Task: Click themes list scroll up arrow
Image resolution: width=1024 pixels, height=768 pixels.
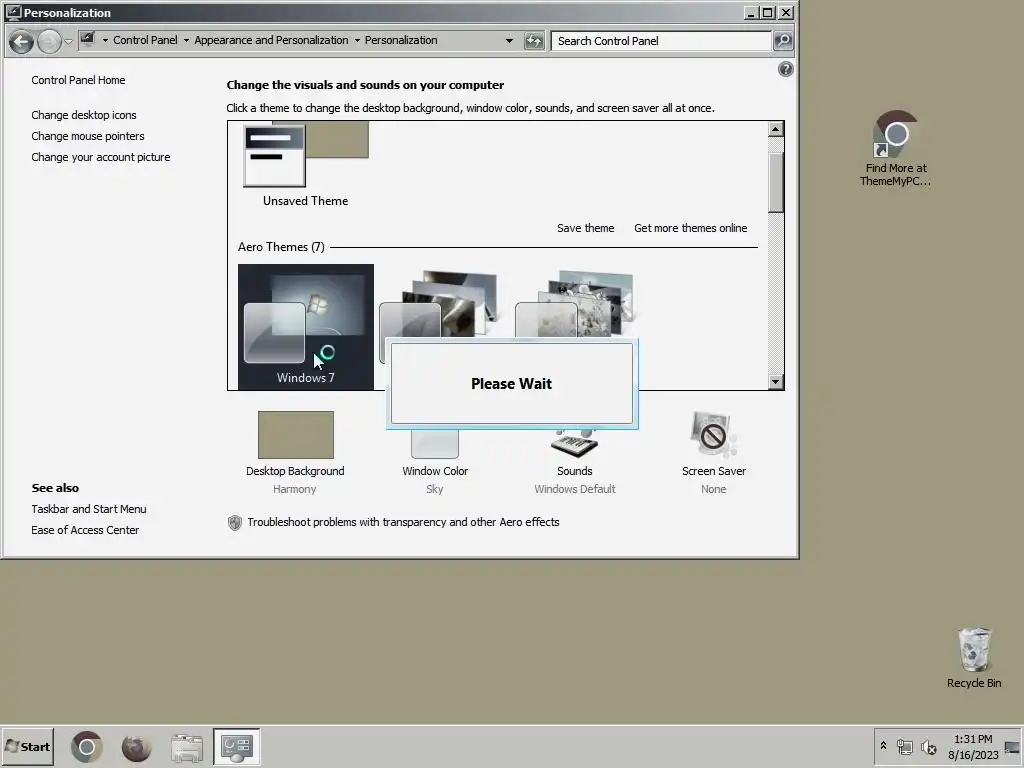Action: point(775,129)
